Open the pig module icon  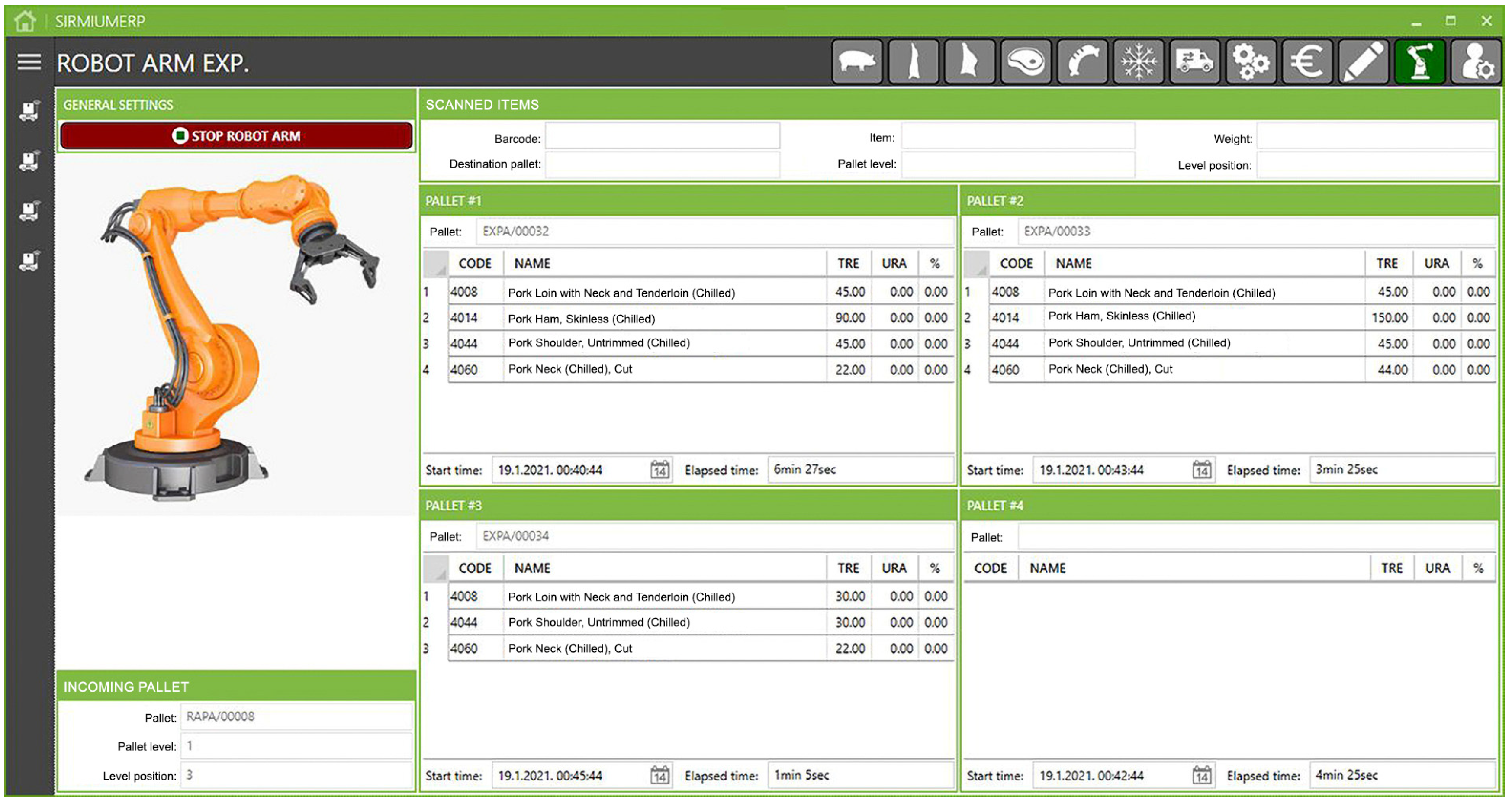[857, 61]
